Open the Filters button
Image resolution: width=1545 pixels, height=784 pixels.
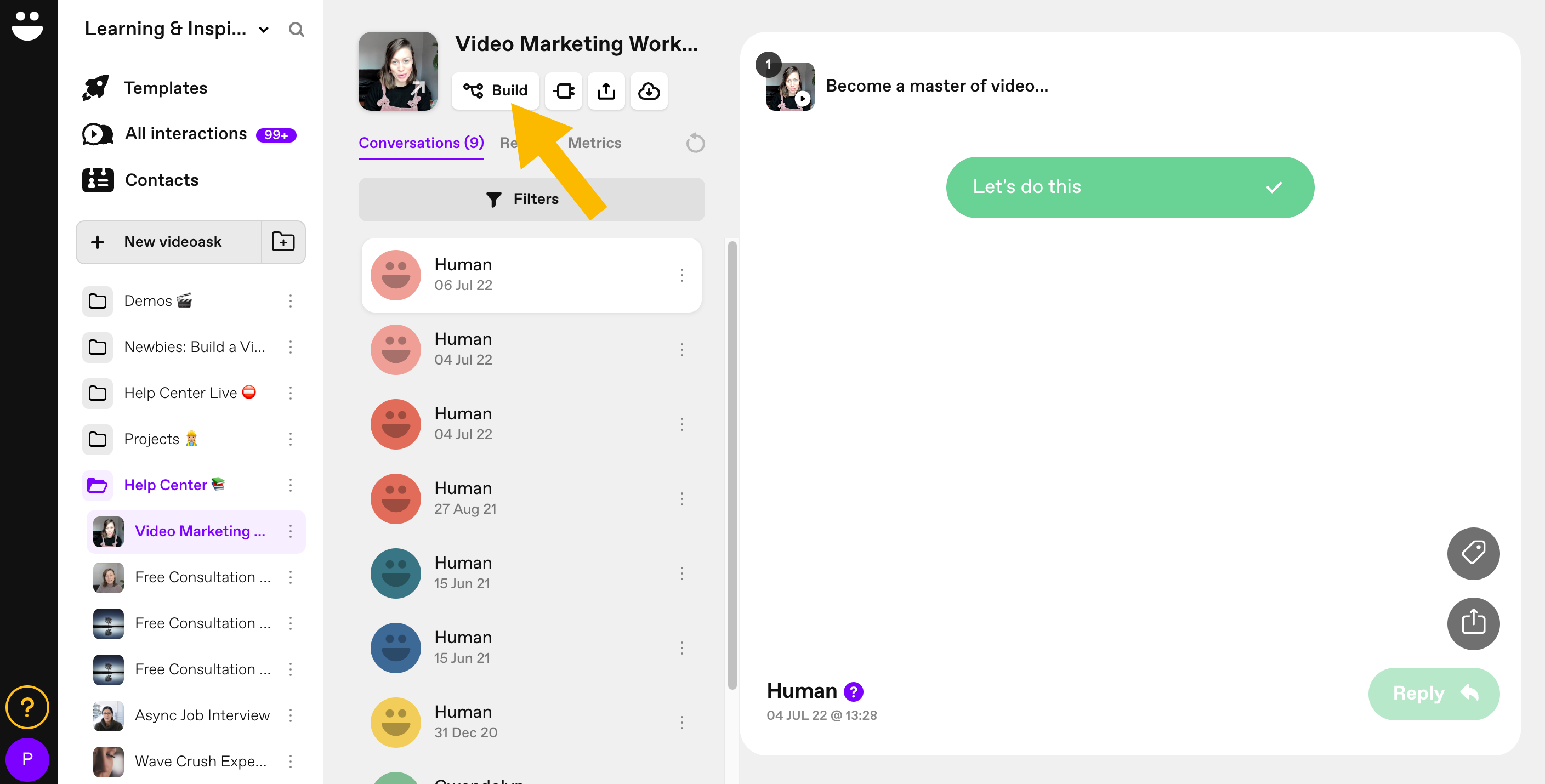(x=531, y=199)
